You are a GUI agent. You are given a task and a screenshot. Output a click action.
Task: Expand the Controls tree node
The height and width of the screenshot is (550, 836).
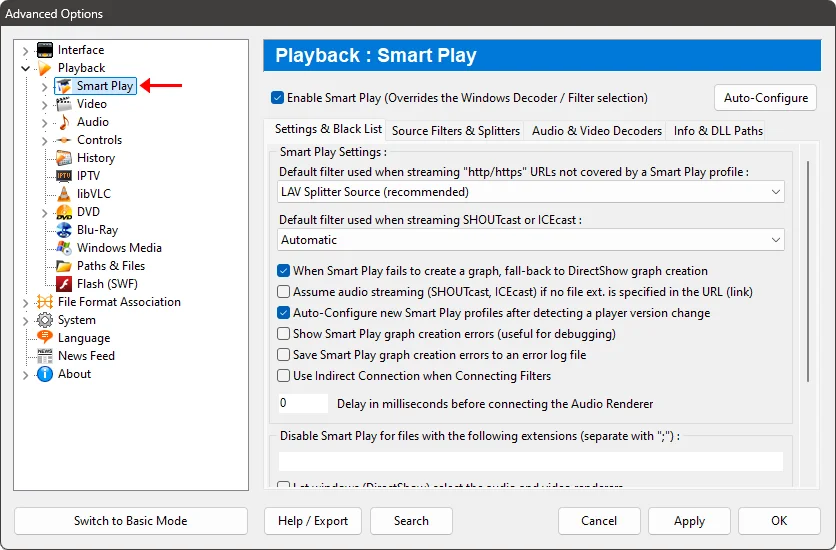44,141
